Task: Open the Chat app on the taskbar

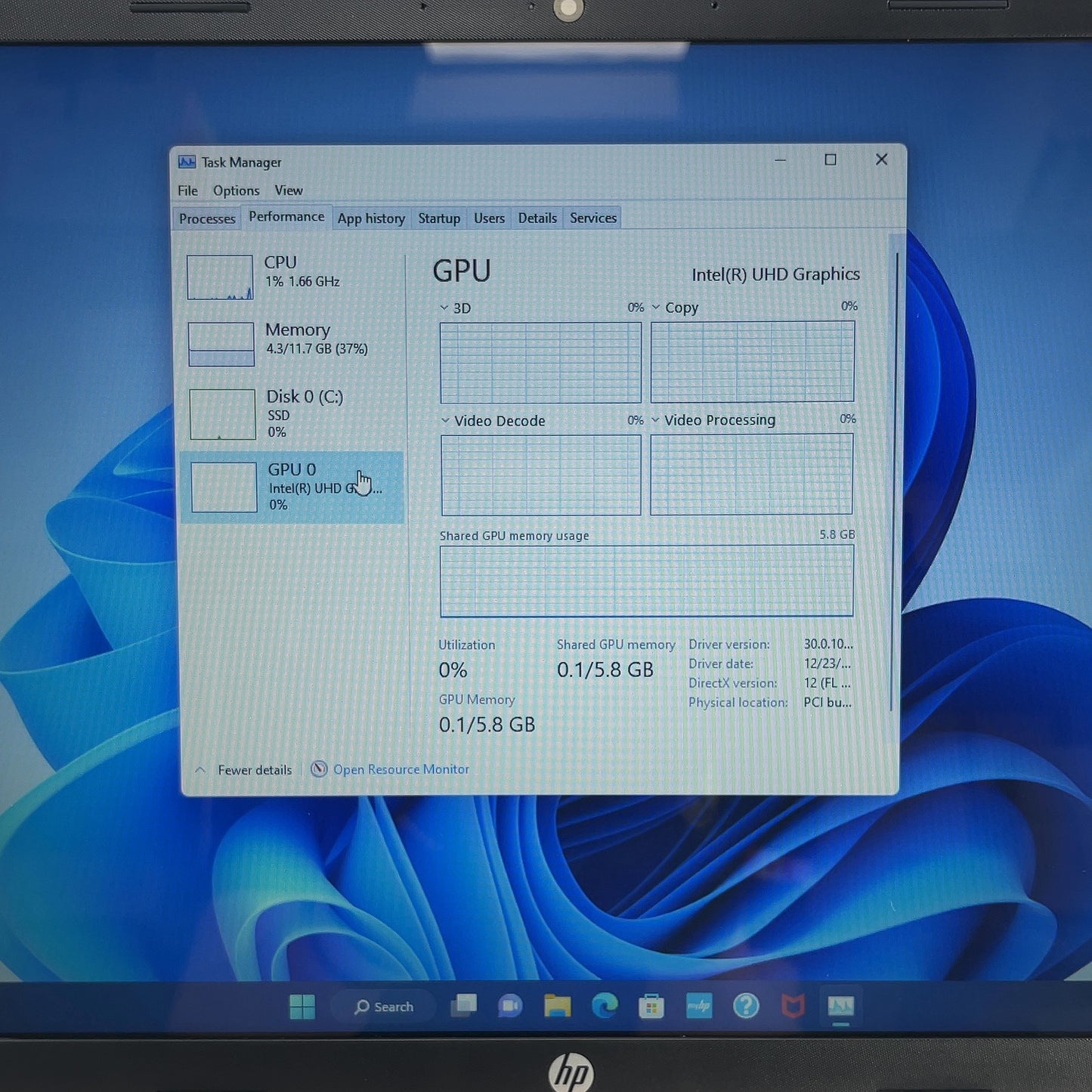Action: [x=510, y=1006]
